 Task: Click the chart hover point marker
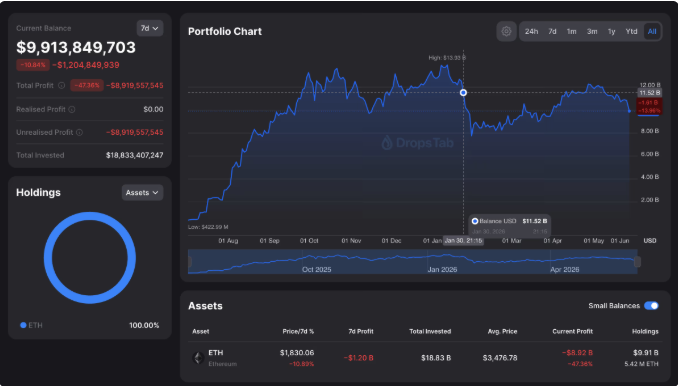point(463,93)
